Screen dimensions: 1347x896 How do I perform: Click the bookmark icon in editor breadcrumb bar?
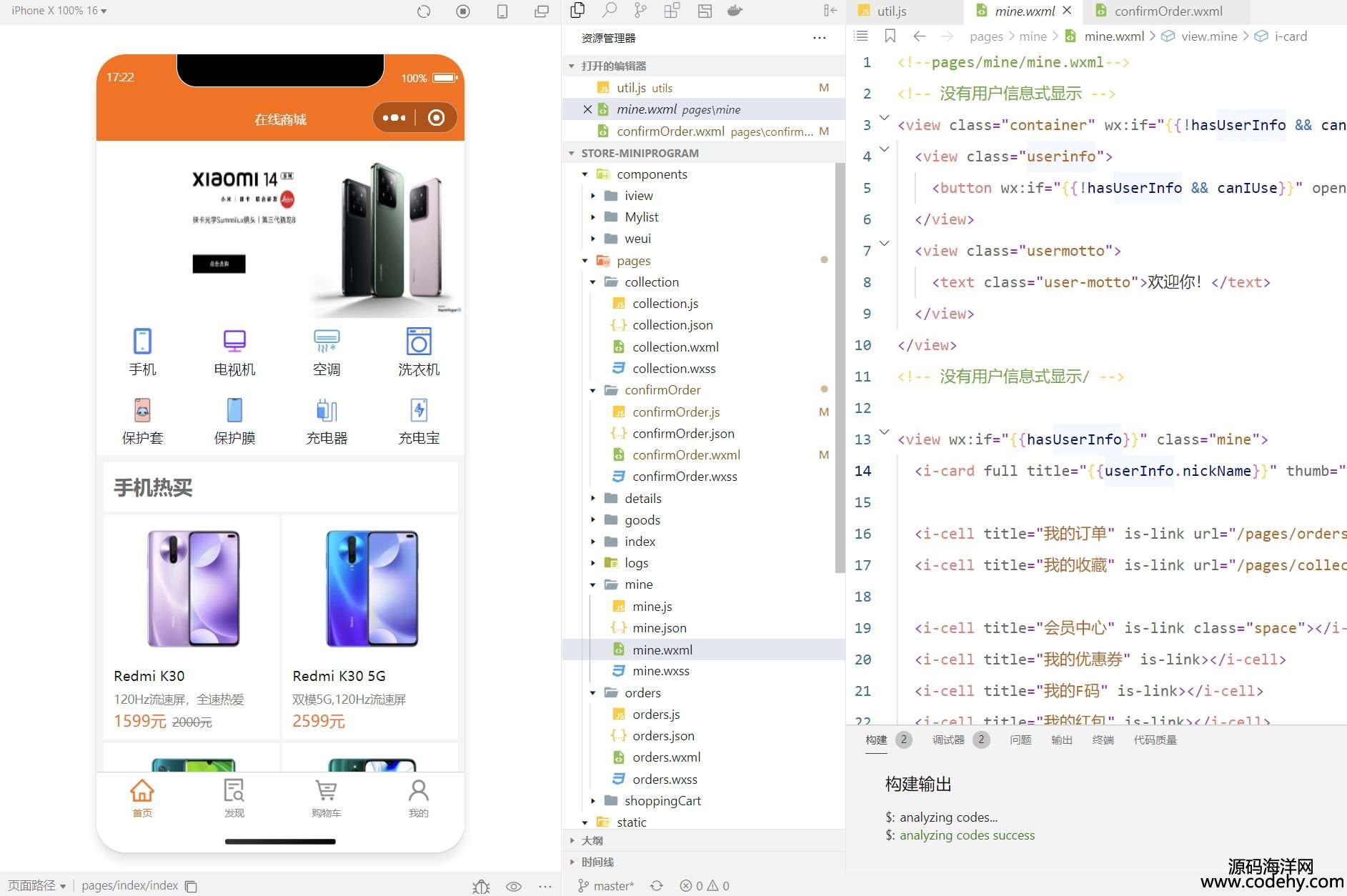tap(890, 36)
